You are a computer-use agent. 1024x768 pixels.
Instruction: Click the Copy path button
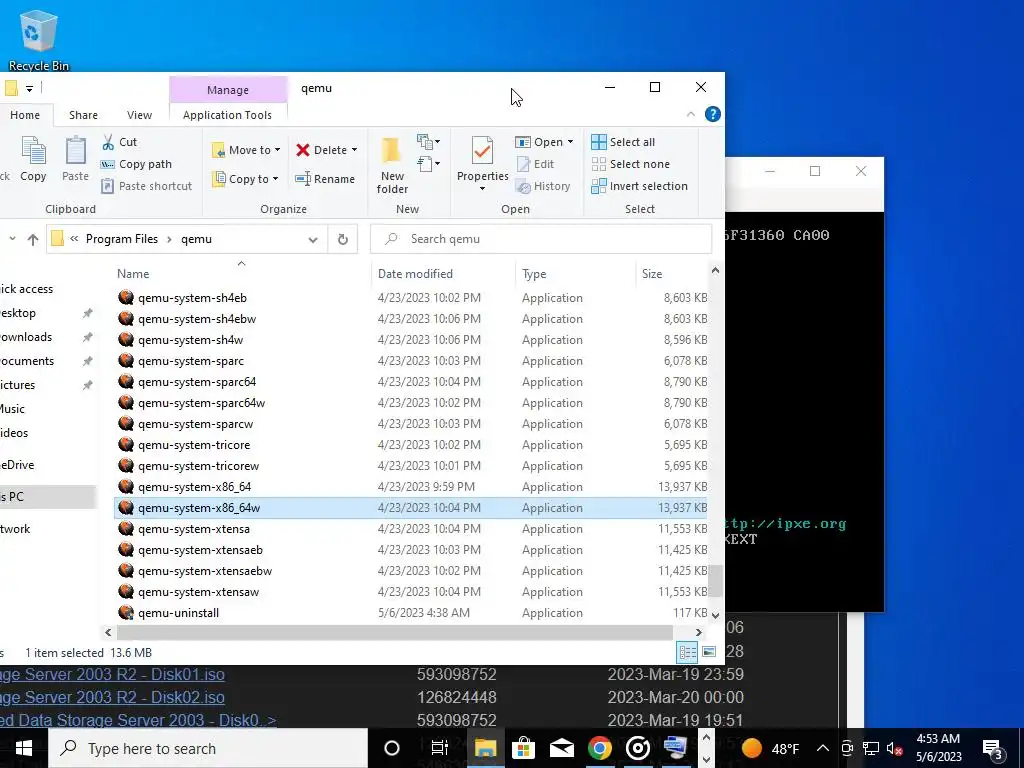[x=136, y=164]
